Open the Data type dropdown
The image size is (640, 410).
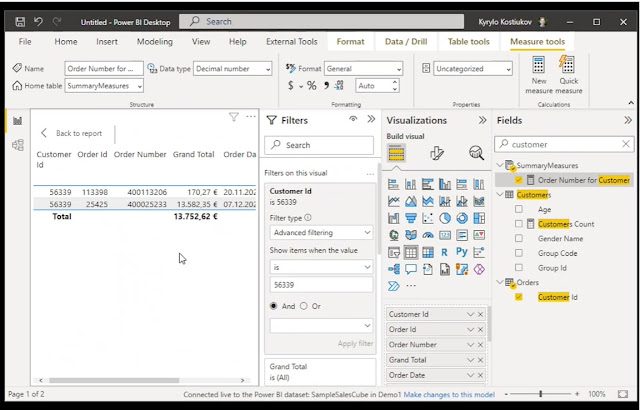click(233, 69)
